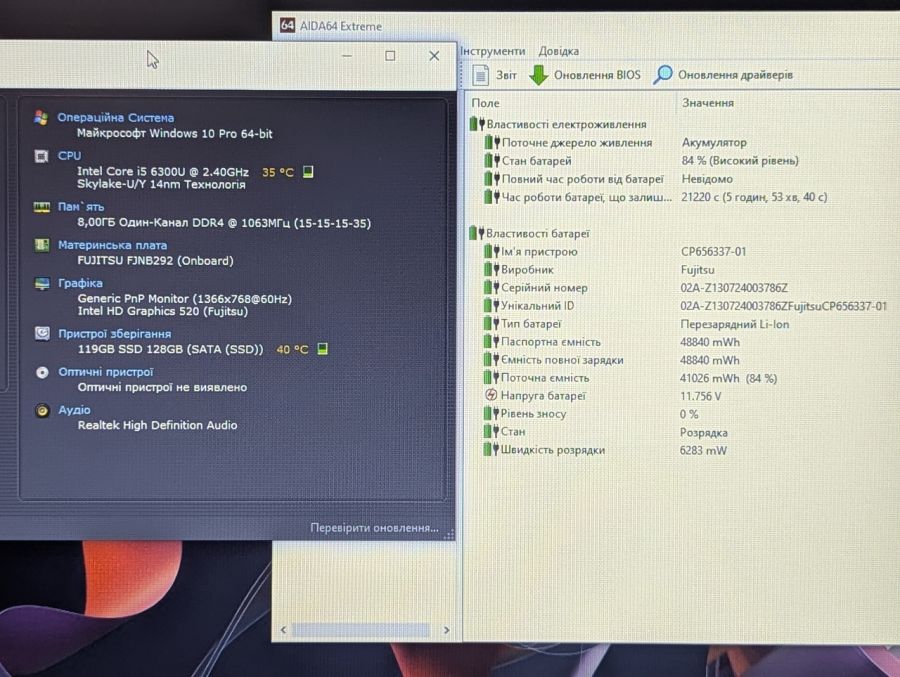Select the value 41026 mWh (84 %)

[728, 378]
